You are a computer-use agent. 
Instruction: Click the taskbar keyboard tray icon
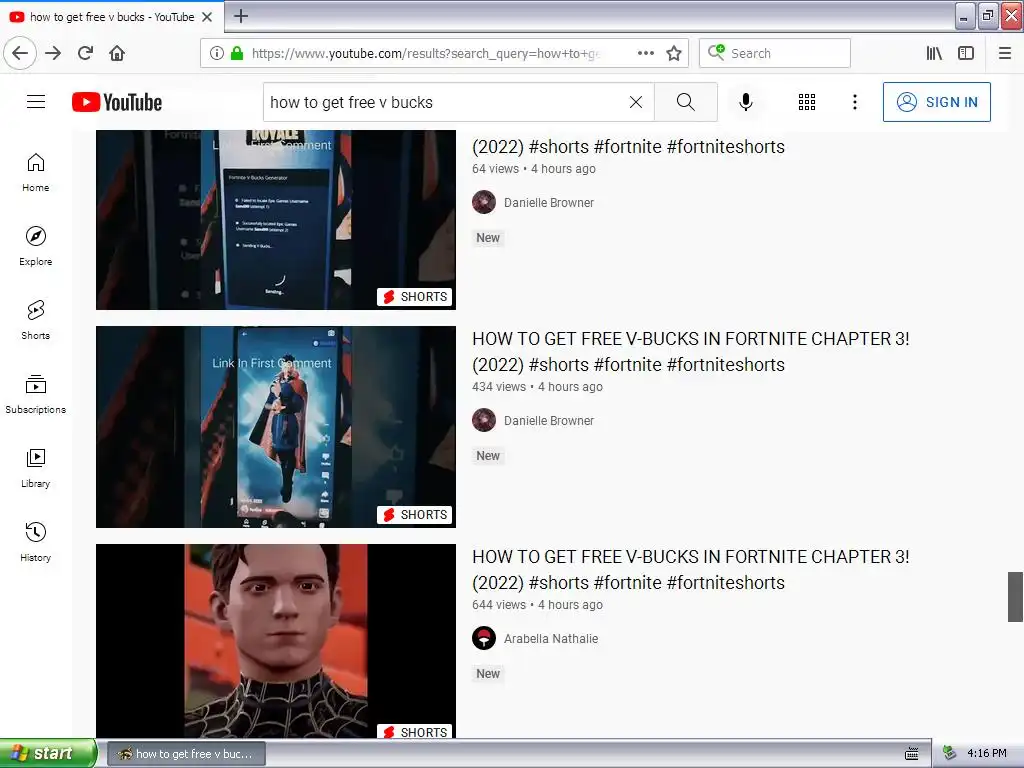(x=912, y=754)
